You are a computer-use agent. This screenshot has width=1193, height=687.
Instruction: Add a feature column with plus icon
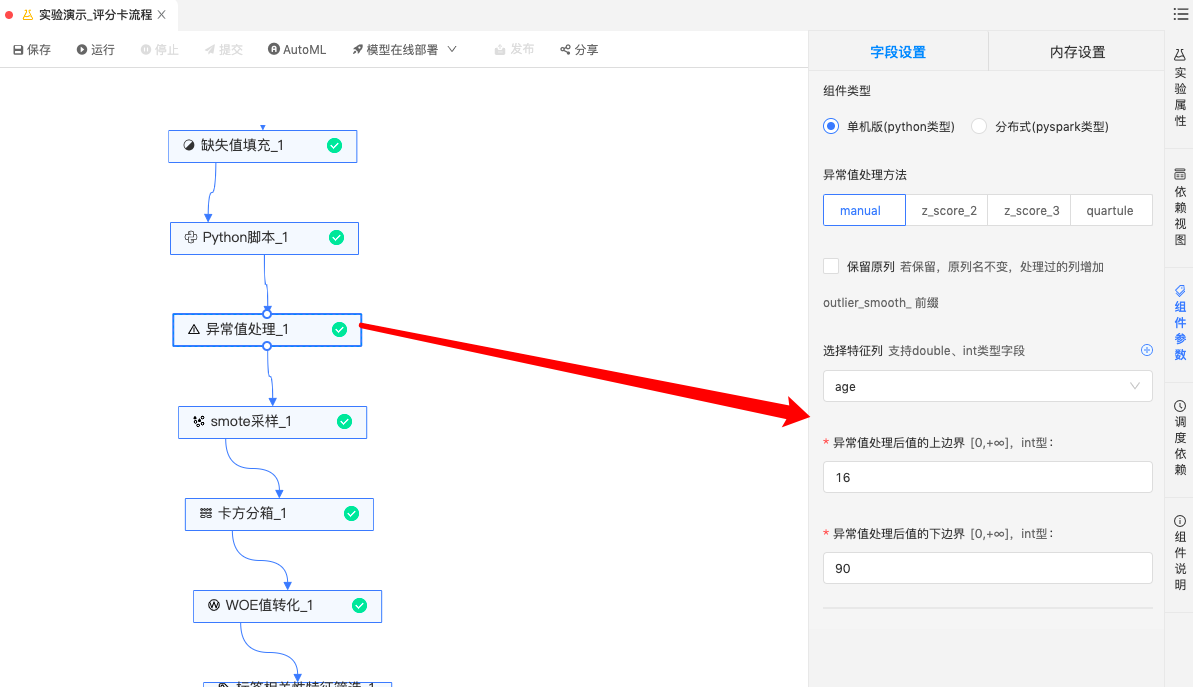click(x=1147, y=350)
